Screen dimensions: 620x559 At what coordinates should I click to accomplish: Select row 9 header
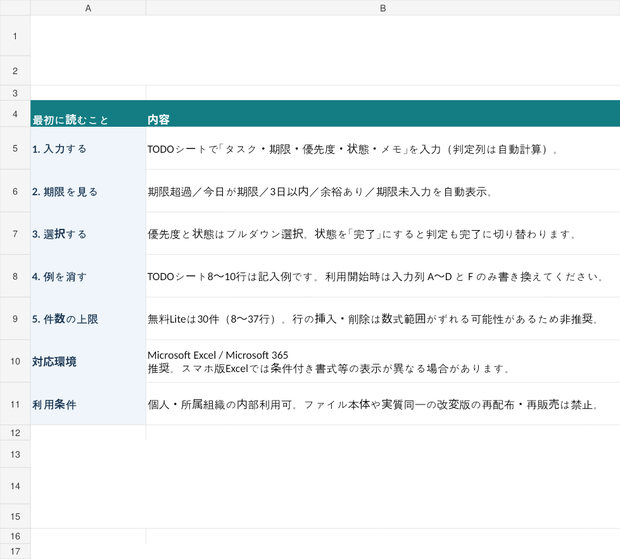tap(15, 319)
